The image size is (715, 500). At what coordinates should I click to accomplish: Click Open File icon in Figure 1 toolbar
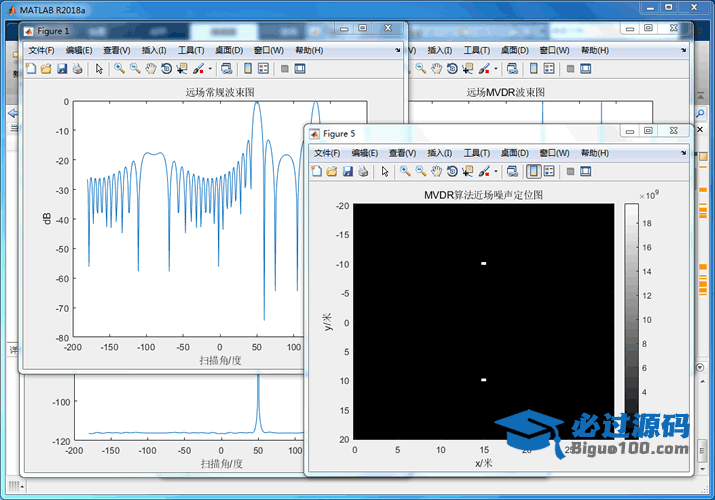click(46, 69)
